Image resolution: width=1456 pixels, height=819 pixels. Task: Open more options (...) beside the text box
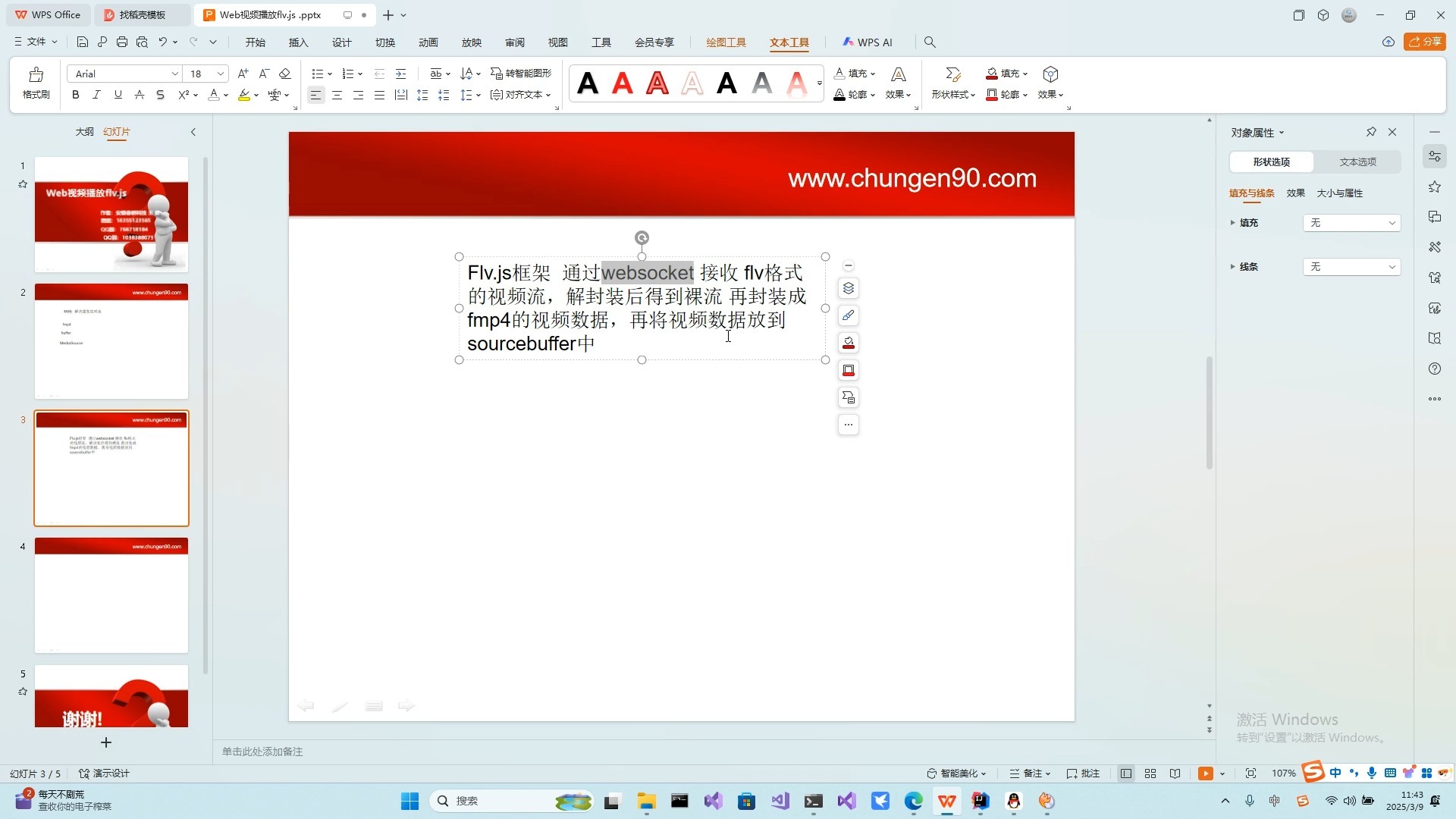click(849, 425)
